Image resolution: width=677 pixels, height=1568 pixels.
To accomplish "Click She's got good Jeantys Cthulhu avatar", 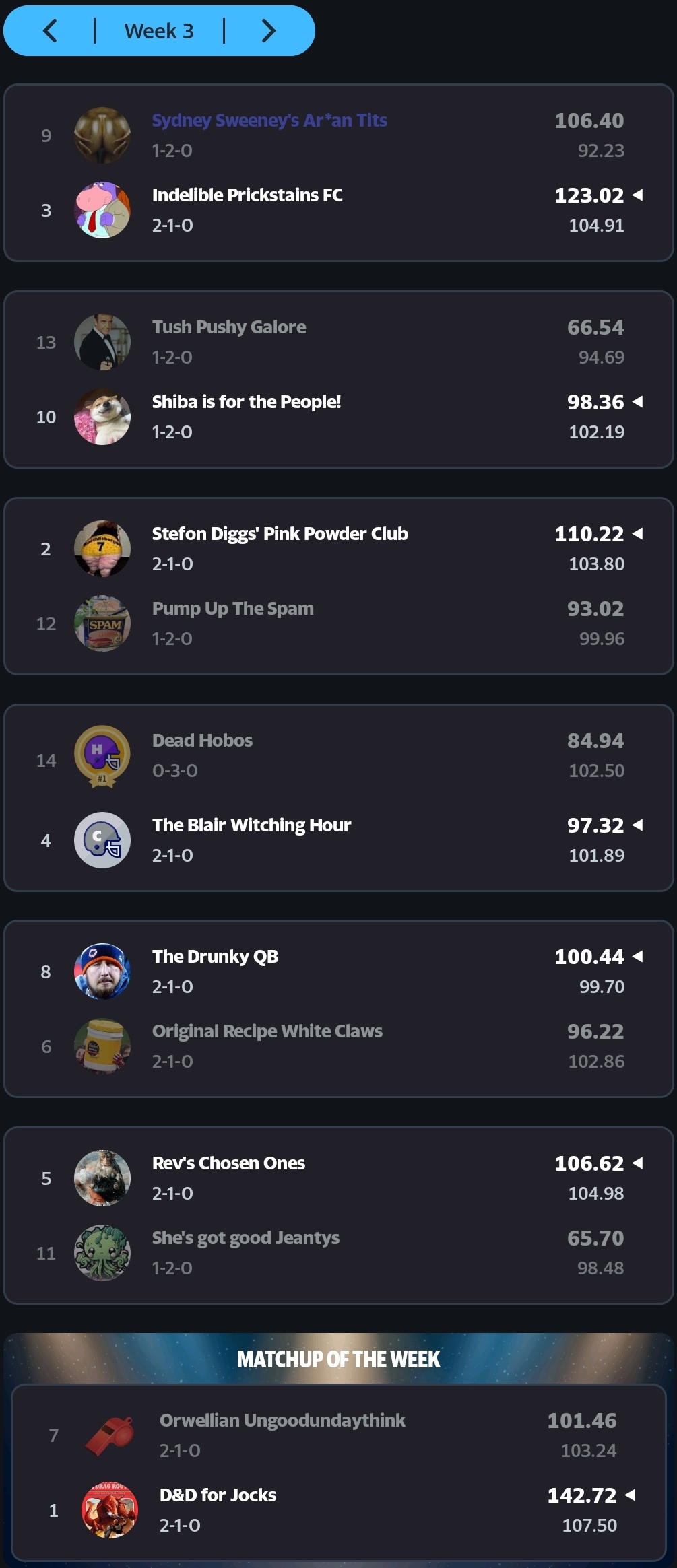I will click(x=102, y=1253).
